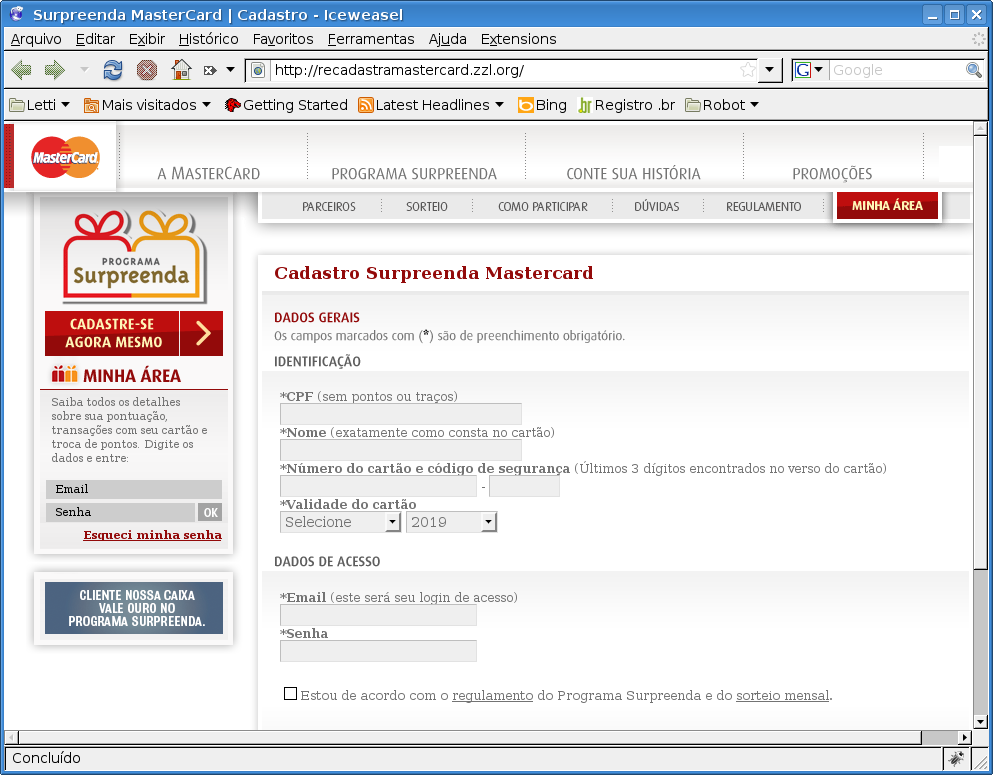The height and width of the screenshot is (775, 993).
Task: Go to COMO PARTICIPAR submenu item
Action: click(543, 206)
